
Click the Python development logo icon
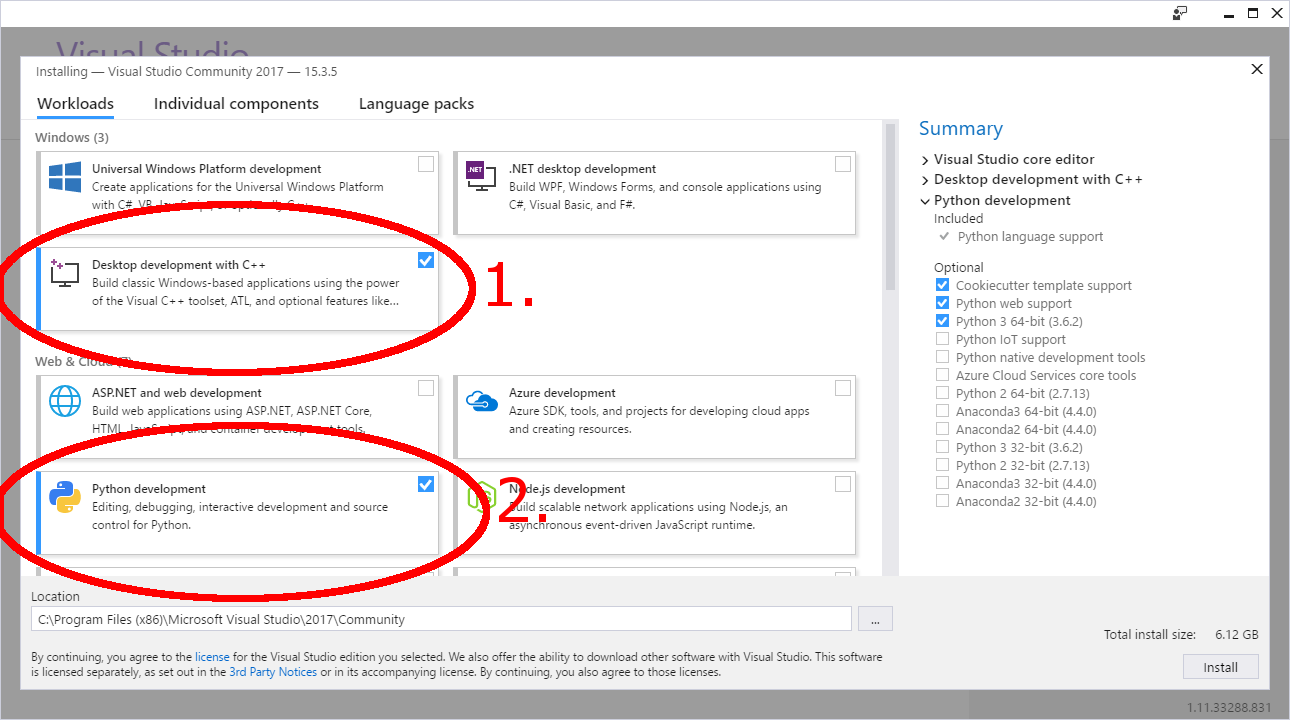pyautogui.click(x=65, y=497)
